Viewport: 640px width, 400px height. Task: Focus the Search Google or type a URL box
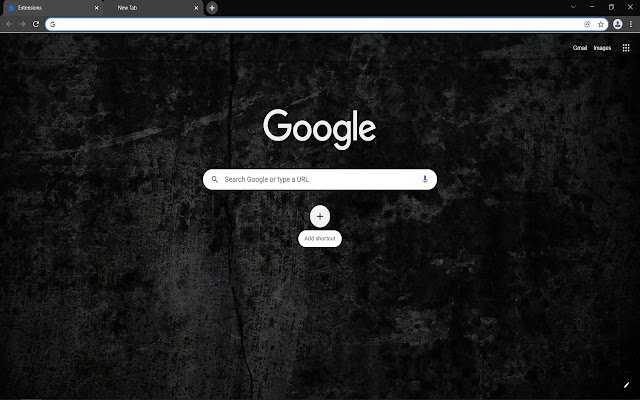click(320, 179)
